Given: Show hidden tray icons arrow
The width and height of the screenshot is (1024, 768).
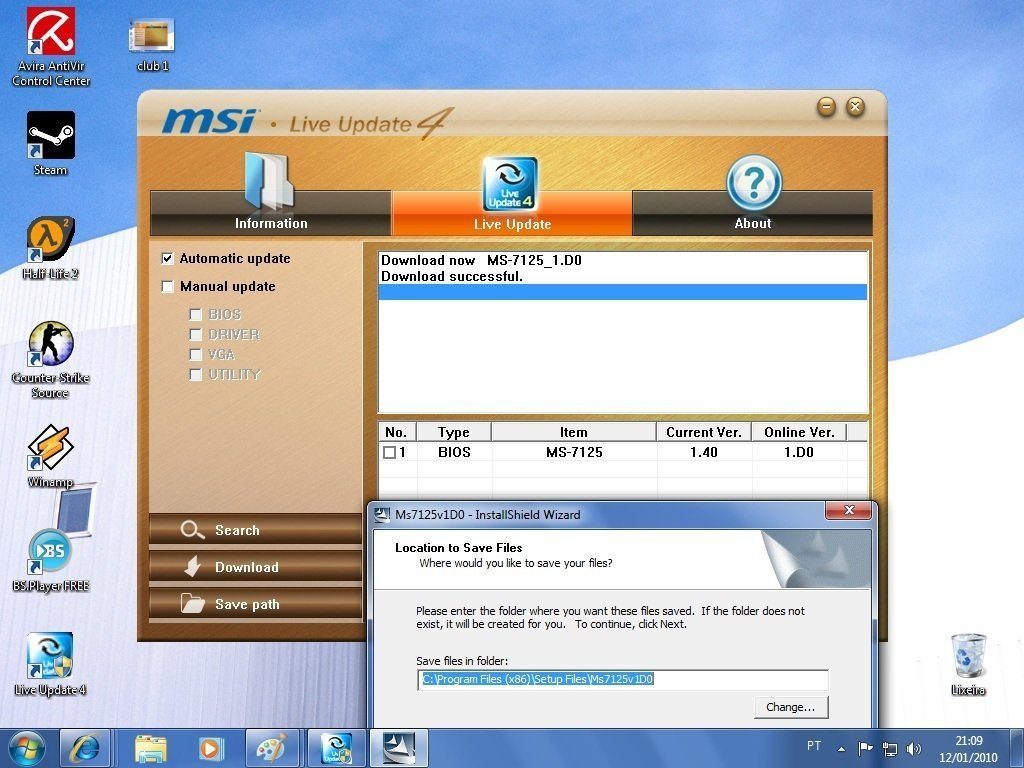Looking at the screenshot, I should click(x=841, y=749).
